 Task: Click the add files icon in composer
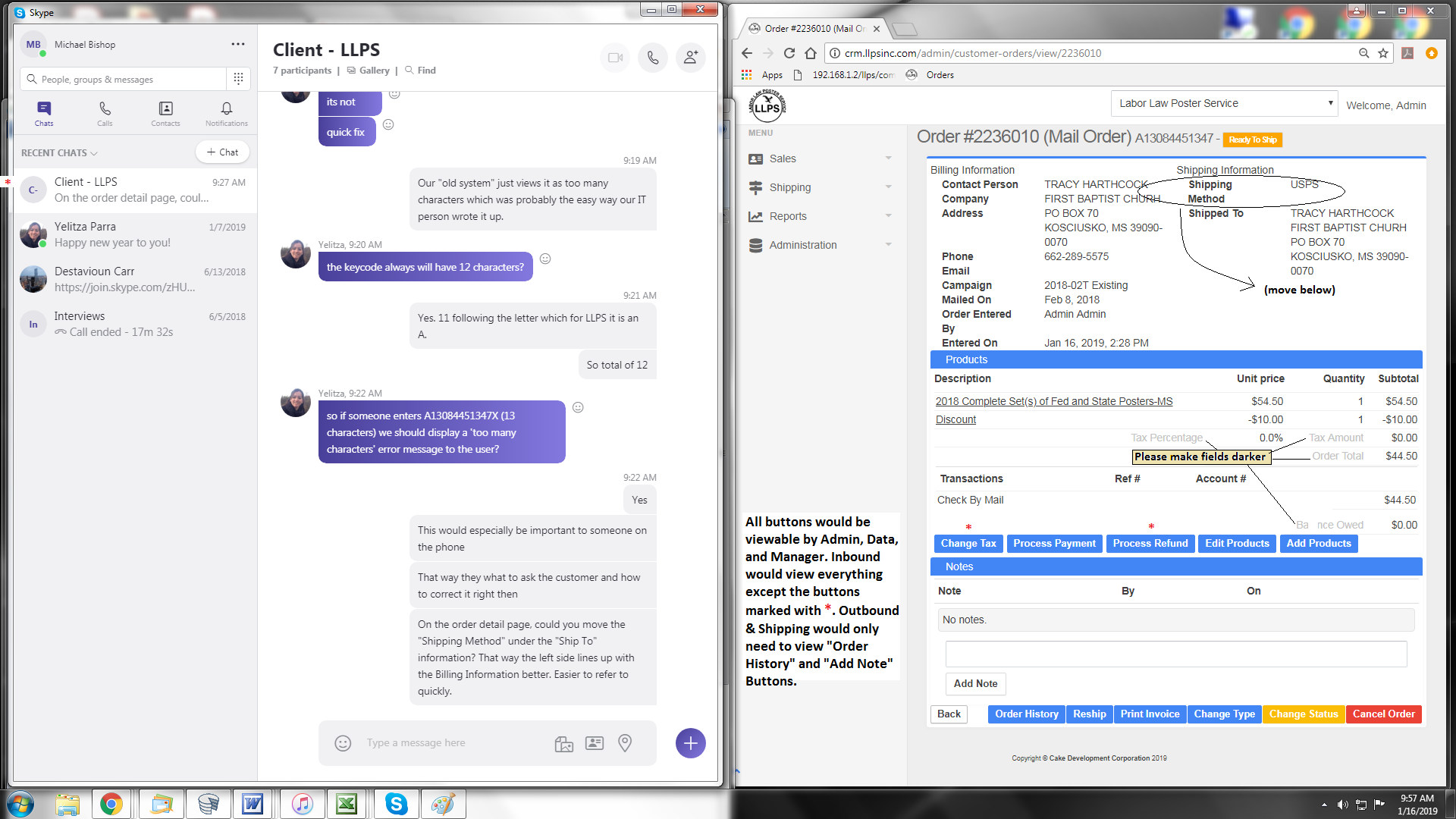click(563, 743)
